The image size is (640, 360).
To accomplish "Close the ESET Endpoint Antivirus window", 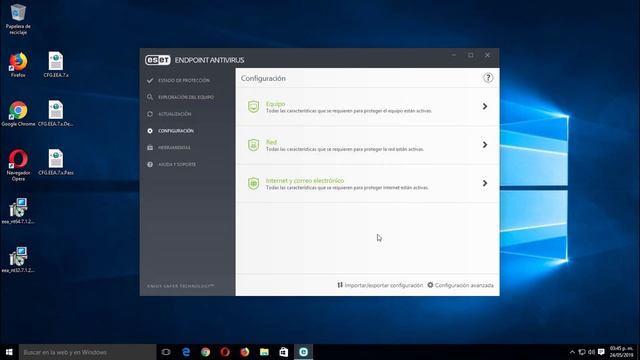I will tap(487, 55).
